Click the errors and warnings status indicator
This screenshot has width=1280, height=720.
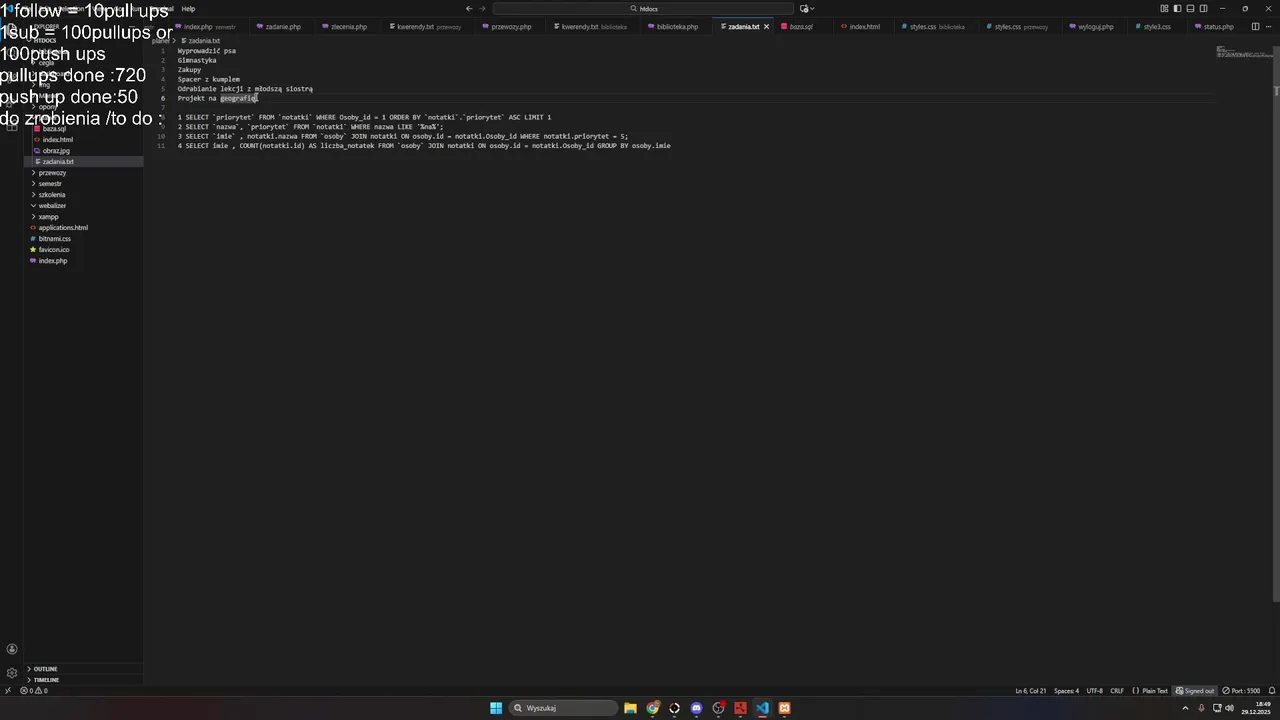pos(34,691)
